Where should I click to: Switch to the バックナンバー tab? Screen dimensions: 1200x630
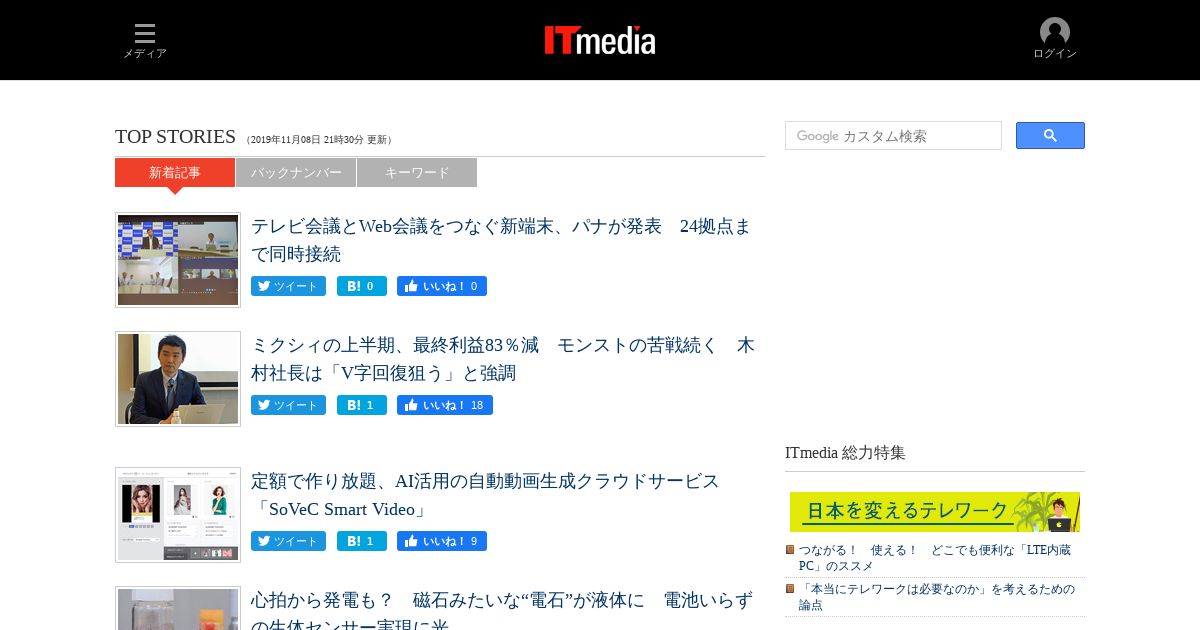click(x=296, y=172)
